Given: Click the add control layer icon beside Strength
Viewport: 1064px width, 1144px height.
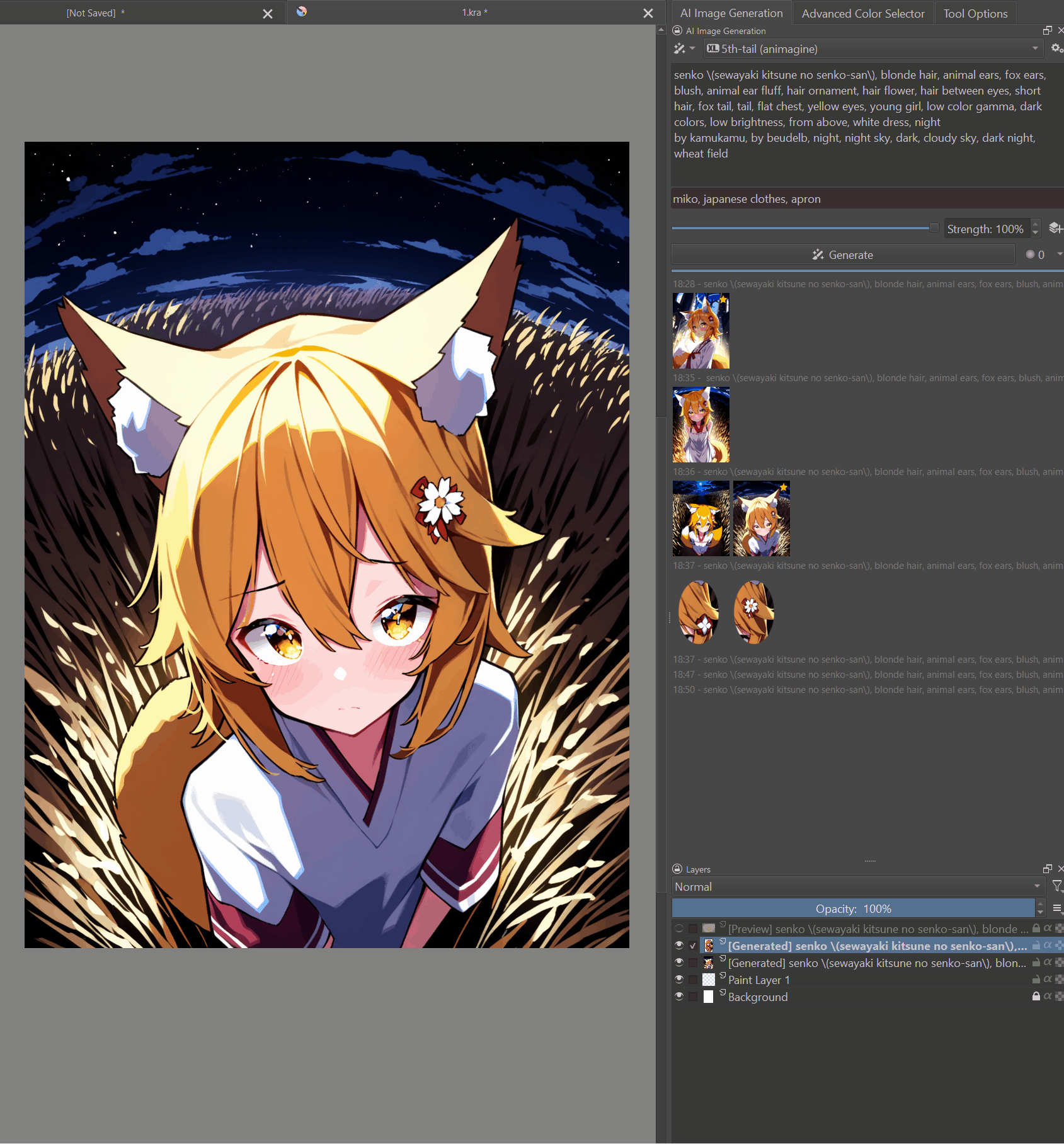Looking at the screenshot, I should tap(1056, 228).
